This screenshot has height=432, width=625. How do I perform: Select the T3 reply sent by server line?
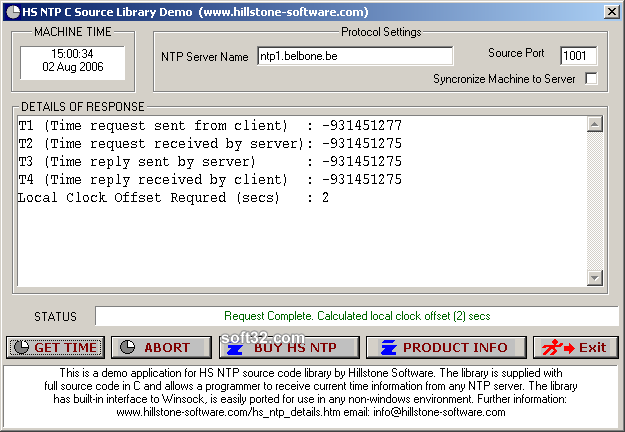pos(210,161)
